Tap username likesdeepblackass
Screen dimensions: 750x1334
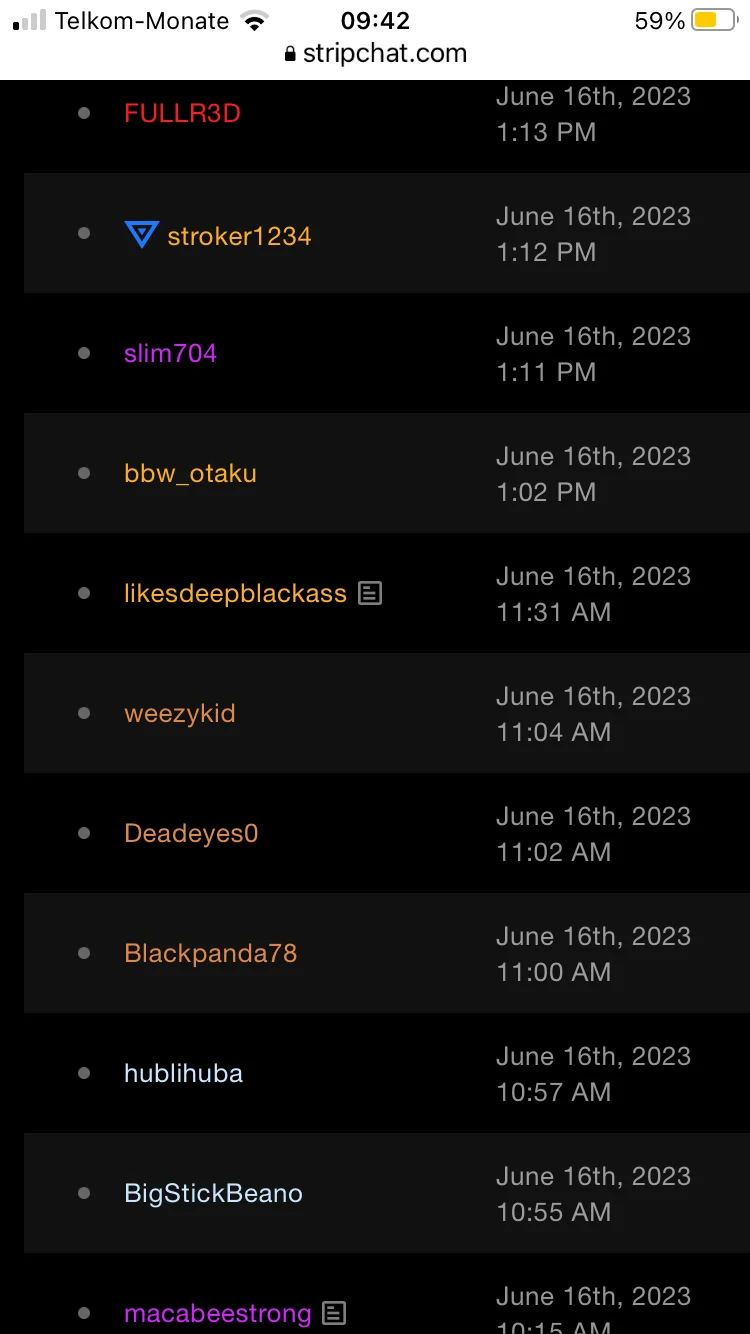(235, 593)
